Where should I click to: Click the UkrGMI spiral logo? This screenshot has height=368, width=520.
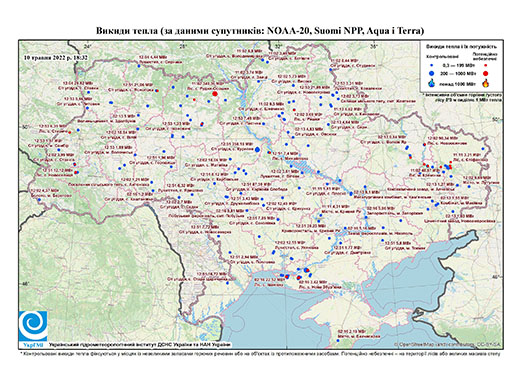coord(33,326)
